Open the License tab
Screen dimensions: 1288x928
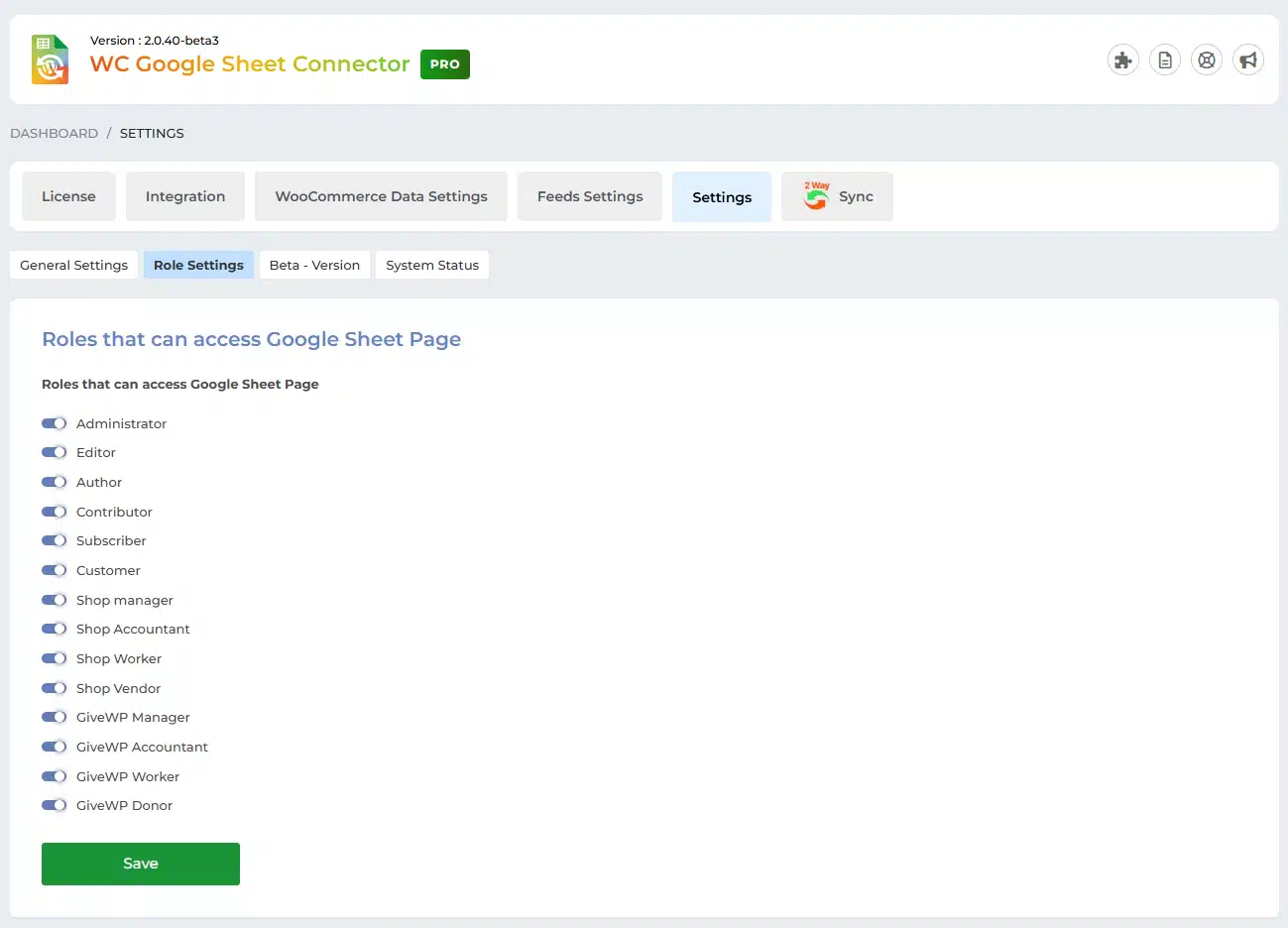click(68, 196)
